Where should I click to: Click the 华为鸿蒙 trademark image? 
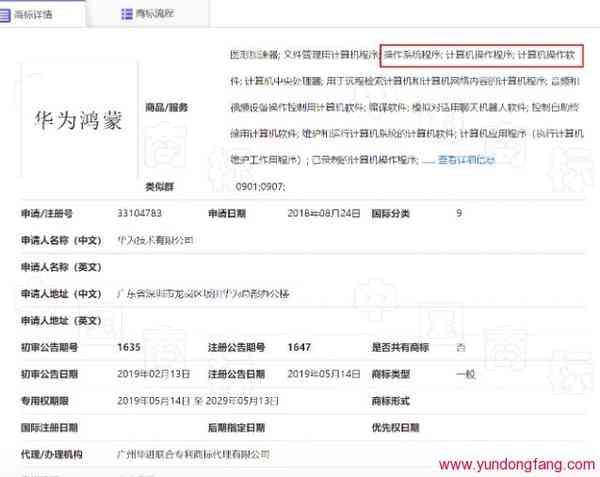tap(79, 120)
